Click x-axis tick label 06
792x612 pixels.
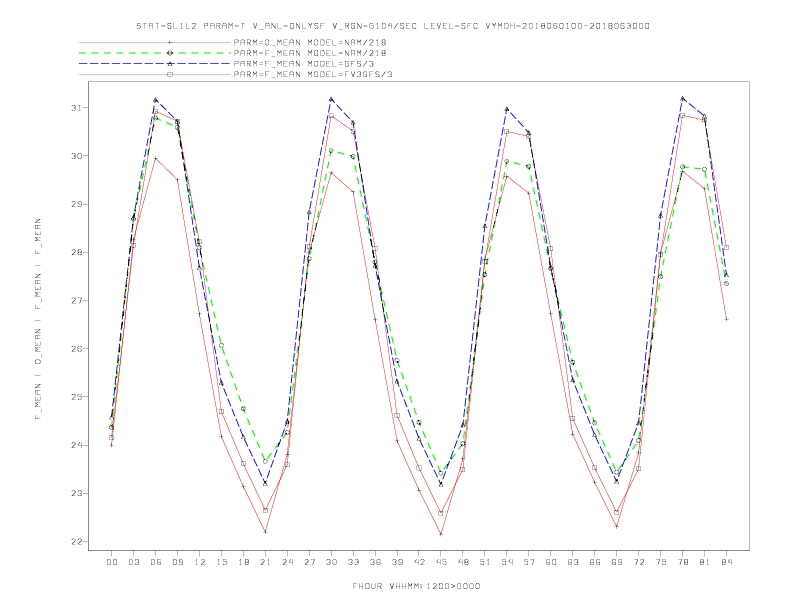tap(156, 562)
